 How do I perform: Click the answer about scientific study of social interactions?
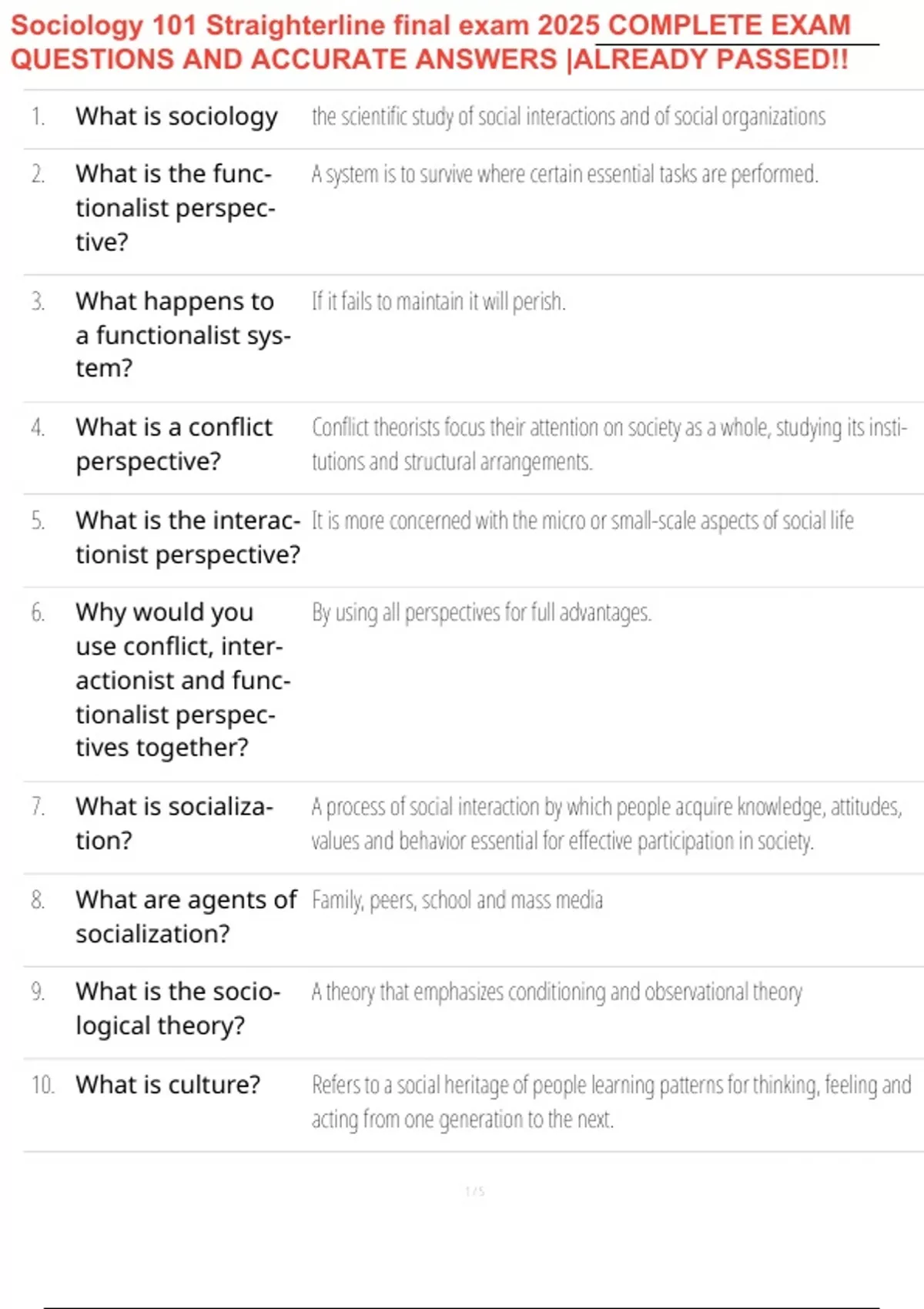pyautogui.click(x=568, y=117)
